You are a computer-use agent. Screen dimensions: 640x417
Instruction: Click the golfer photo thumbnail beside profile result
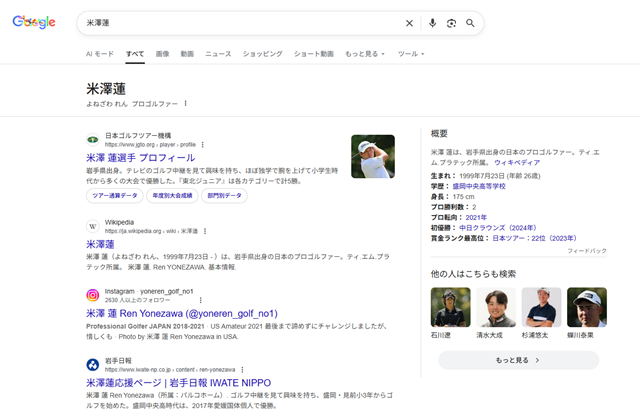click(373, 156)
